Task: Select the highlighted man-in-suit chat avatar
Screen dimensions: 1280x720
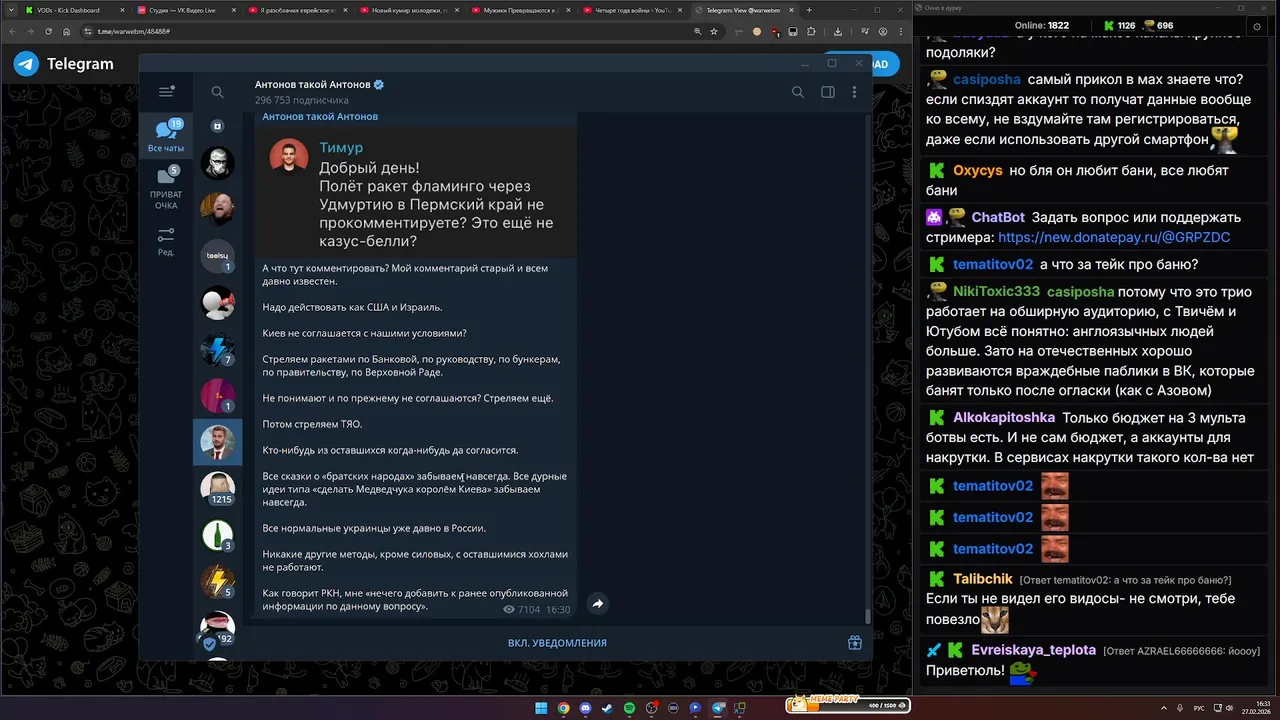Action: tap(217, 442)
